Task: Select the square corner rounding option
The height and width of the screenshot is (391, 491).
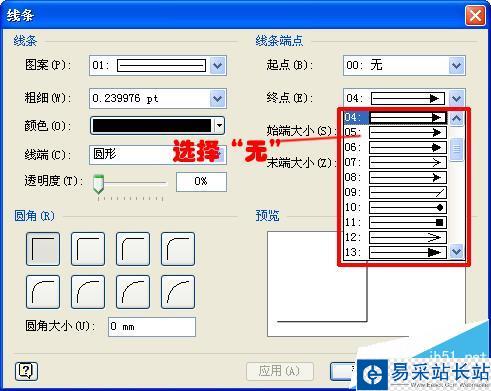Action: [43, 249]
